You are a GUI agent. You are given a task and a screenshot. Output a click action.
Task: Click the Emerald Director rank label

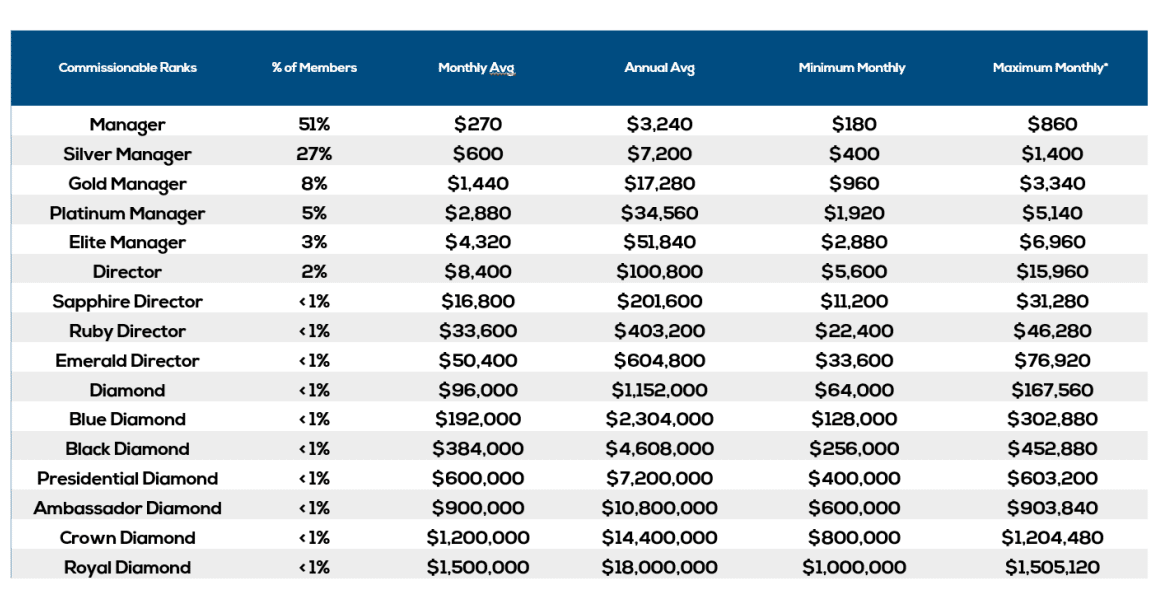pos(128,361)
